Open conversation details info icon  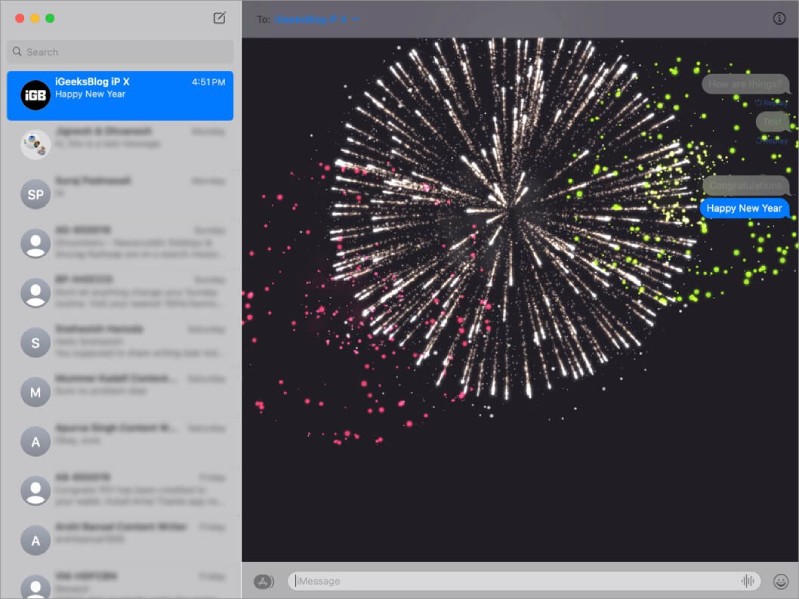click(x=779, y=18)
